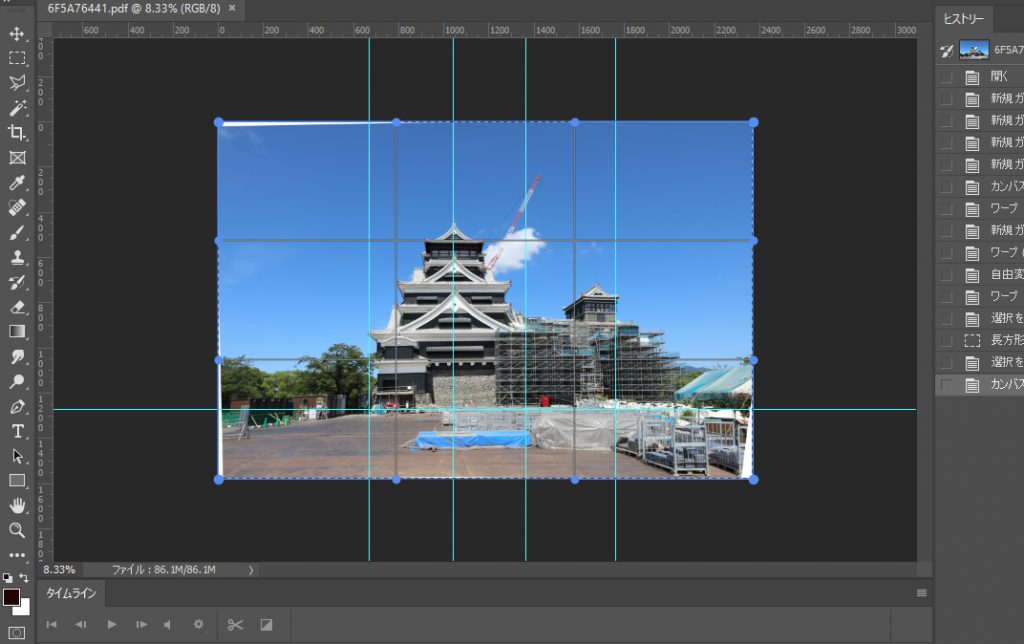The image size is (1024, 644).
Task: Toggle Quick Mask mode
Action: click(17, 633)
